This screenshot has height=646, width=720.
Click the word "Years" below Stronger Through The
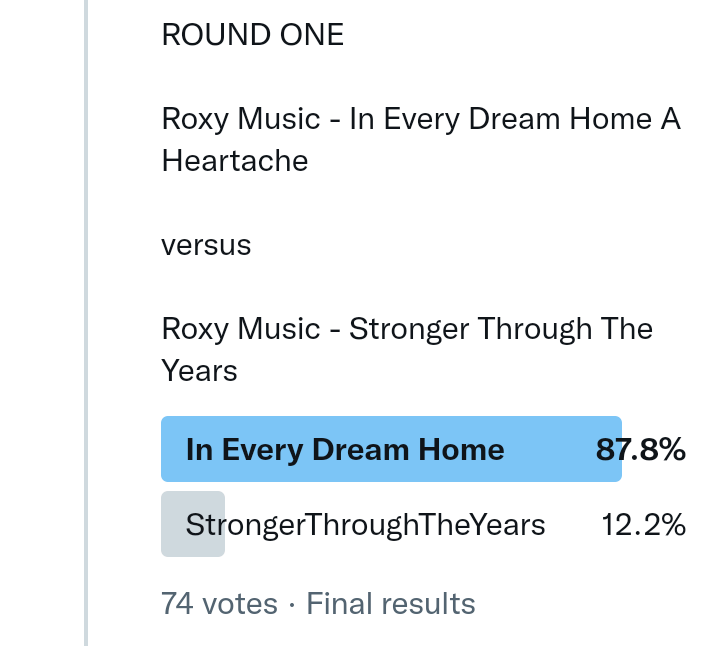pyautogui.click(x=199, y=371)
